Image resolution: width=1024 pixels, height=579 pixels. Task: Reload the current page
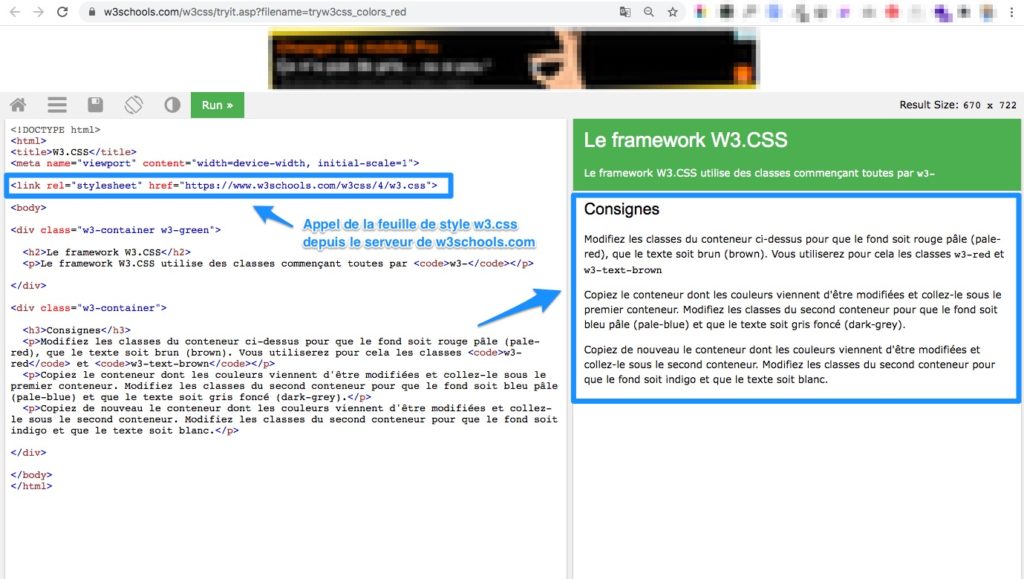(x=62, y=12)
